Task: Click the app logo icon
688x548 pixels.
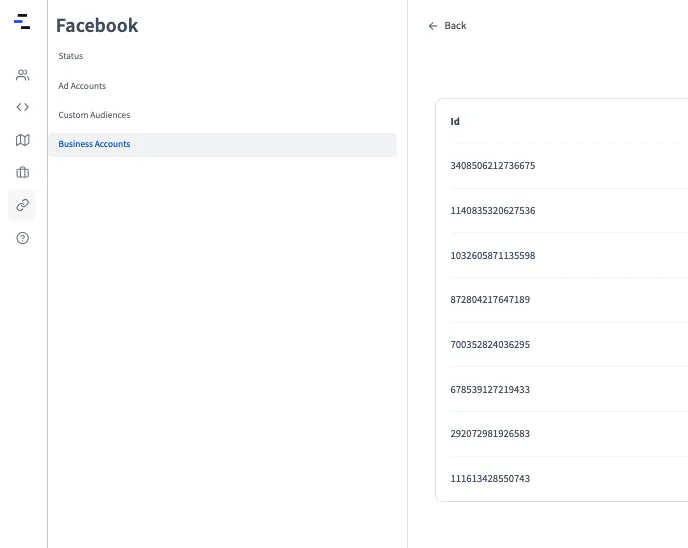Action: pos(22,21)
